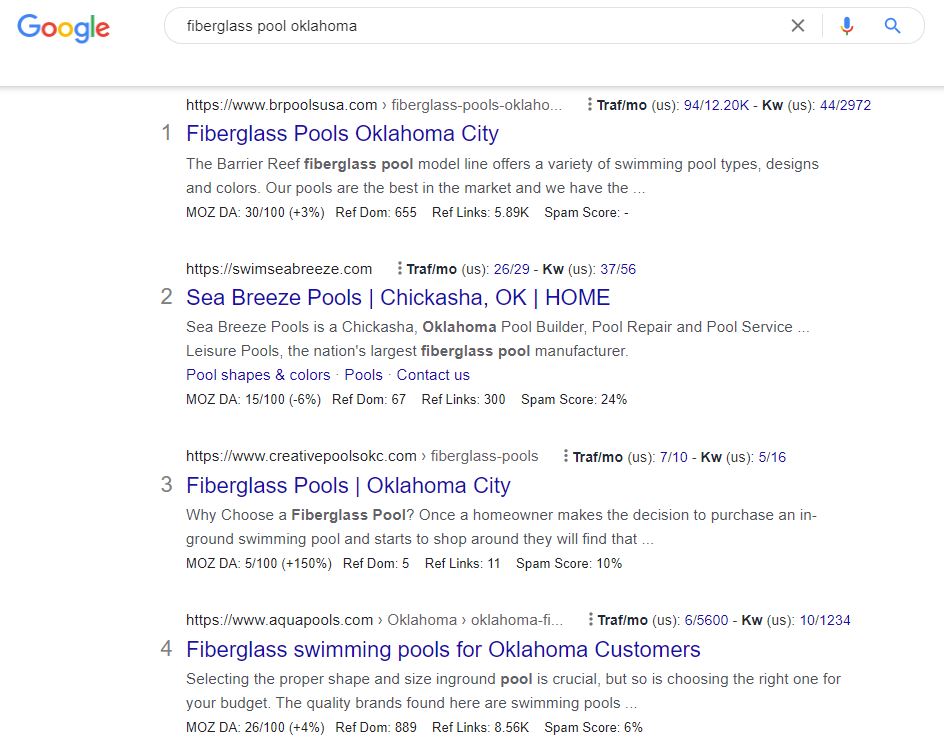
Task: Click "Spam Score: 24%" metric
Action: point(574,399)
